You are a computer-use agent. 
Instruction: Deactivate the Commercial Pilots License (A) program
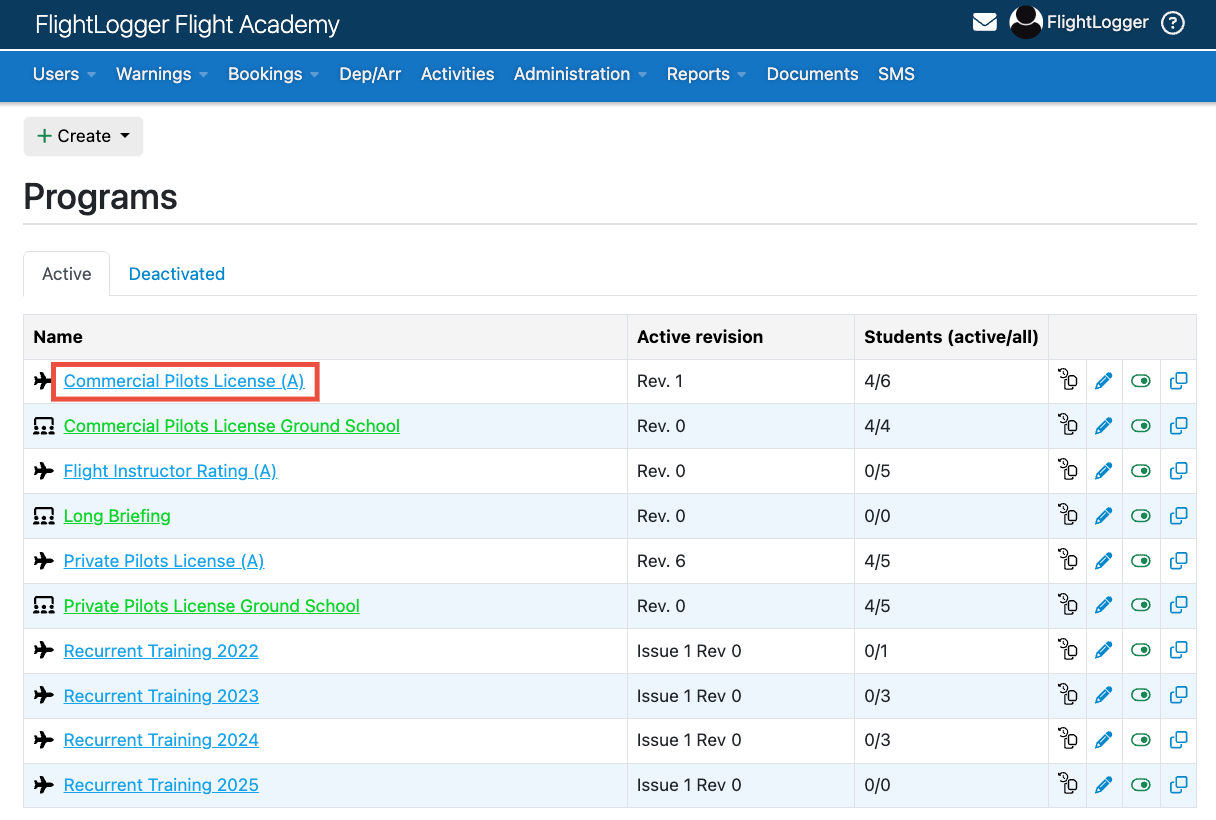tap(1141, 381)
